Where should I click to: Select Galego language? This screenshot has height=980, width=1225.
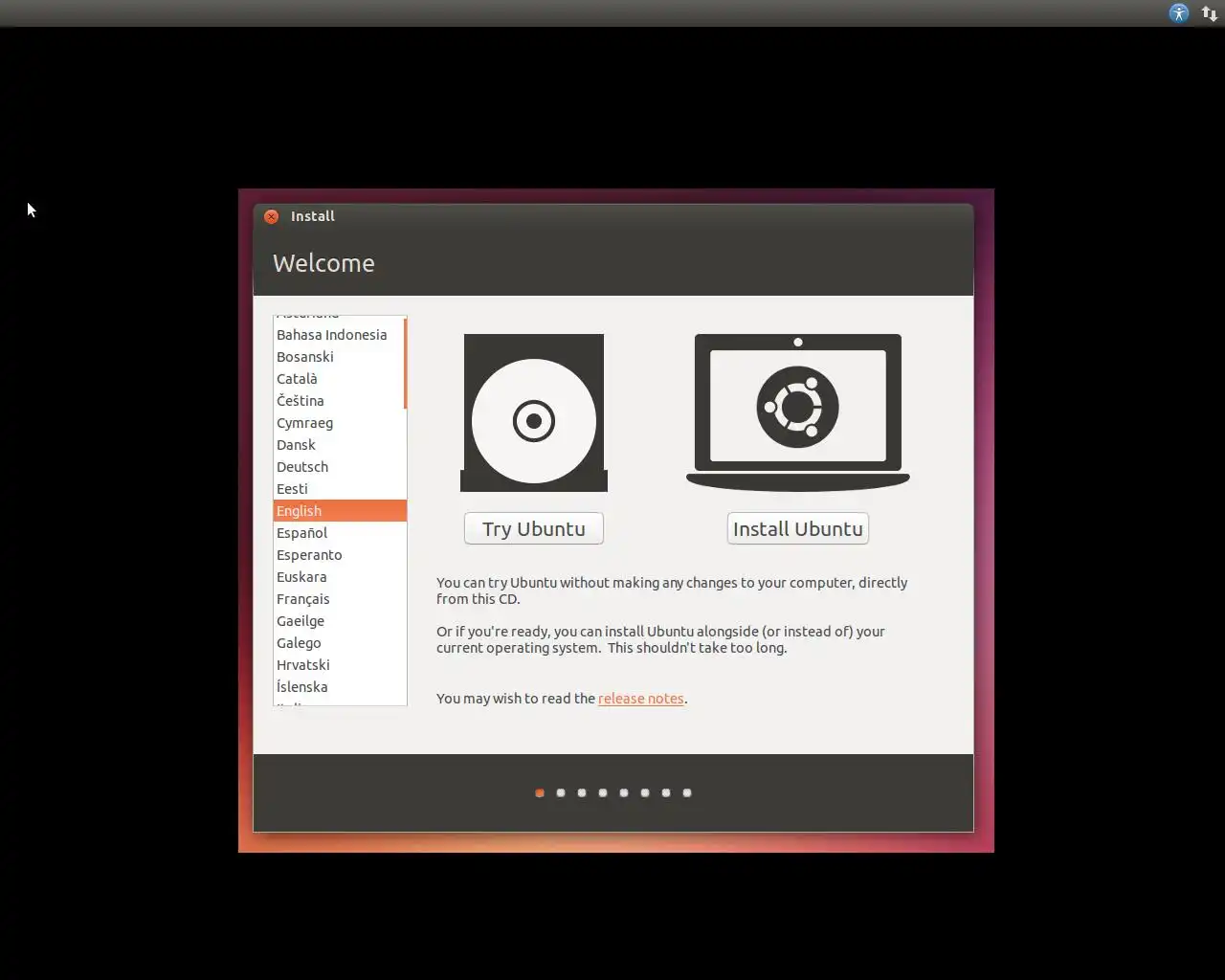[x=340, y=643]
